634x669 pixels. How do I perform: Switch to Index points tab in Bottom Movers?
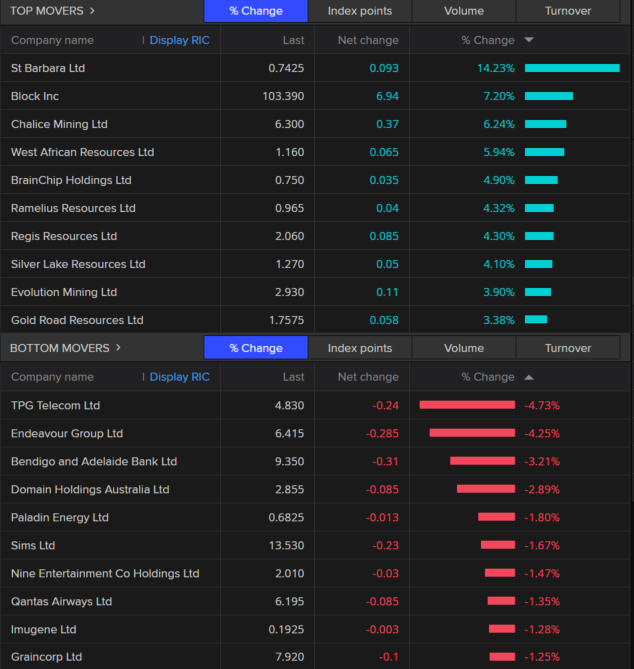360,348
